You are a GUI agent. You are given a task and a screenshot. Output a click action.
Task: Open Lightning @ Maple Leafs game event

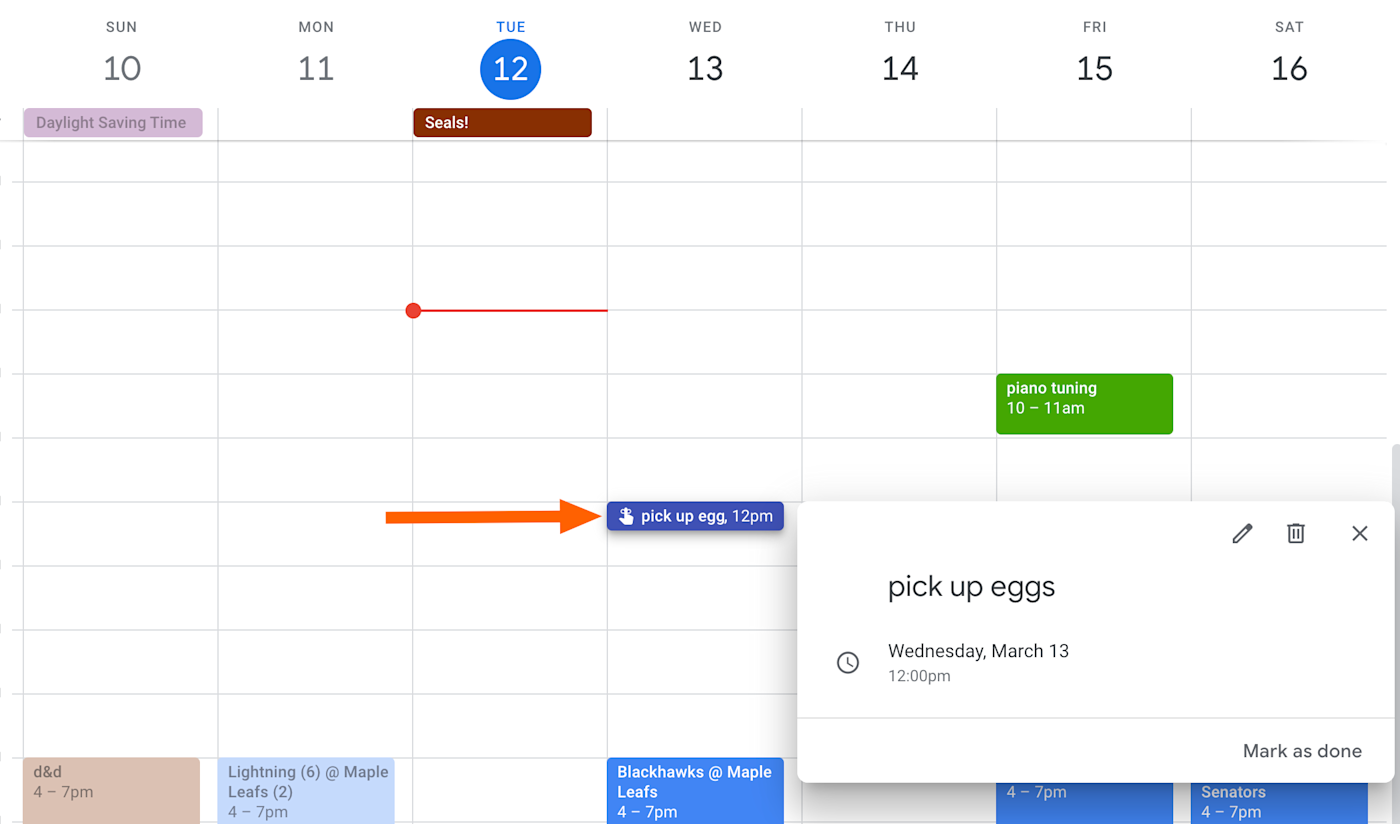point(306,790)
